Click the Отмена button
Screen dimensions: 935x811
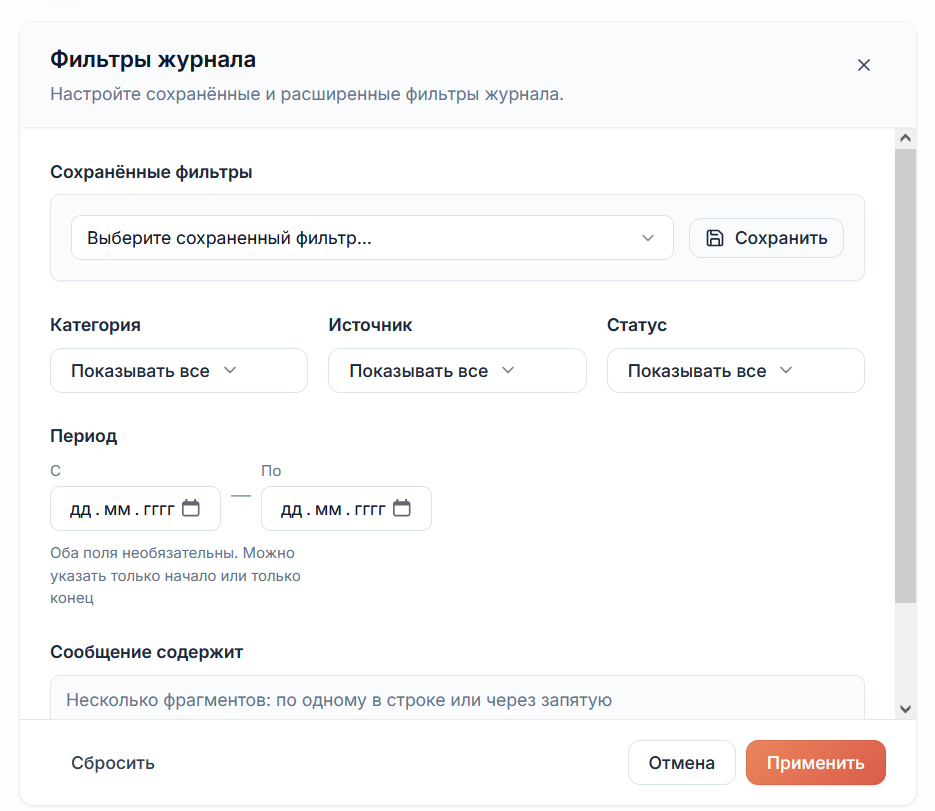[682, 763]
